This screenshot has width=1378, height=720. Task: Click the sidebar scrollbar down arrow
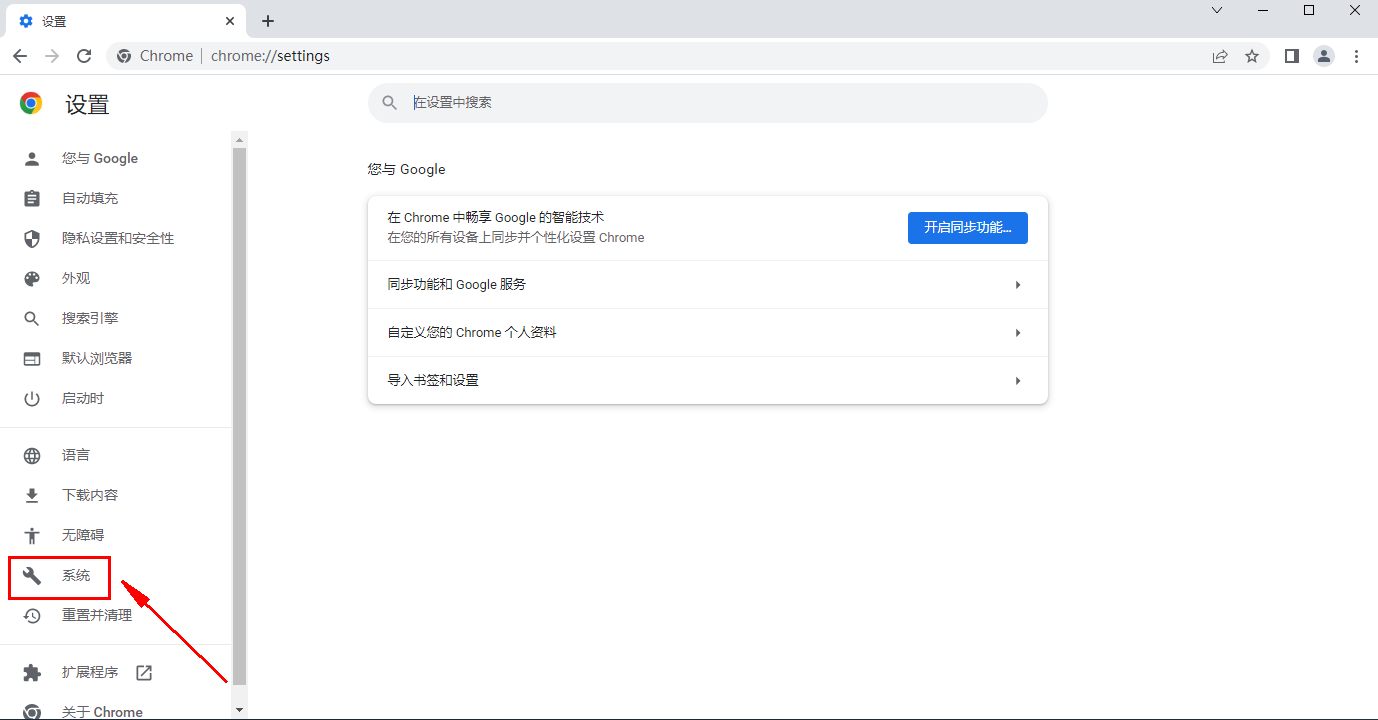pyautogui.click(x=239, y=710)
